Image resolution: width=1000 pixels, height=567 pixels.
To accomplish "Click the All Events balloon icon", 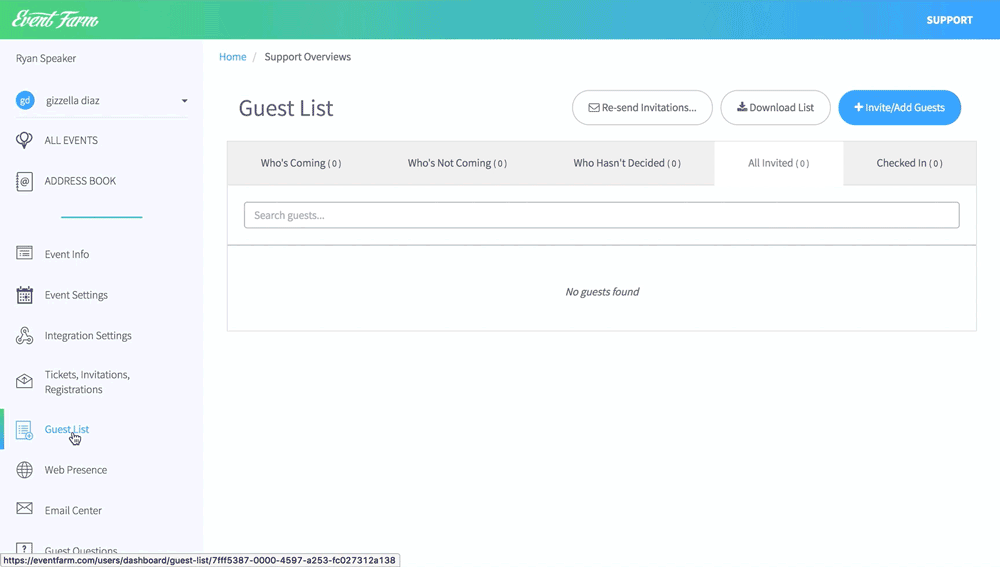I will (24, 140).
